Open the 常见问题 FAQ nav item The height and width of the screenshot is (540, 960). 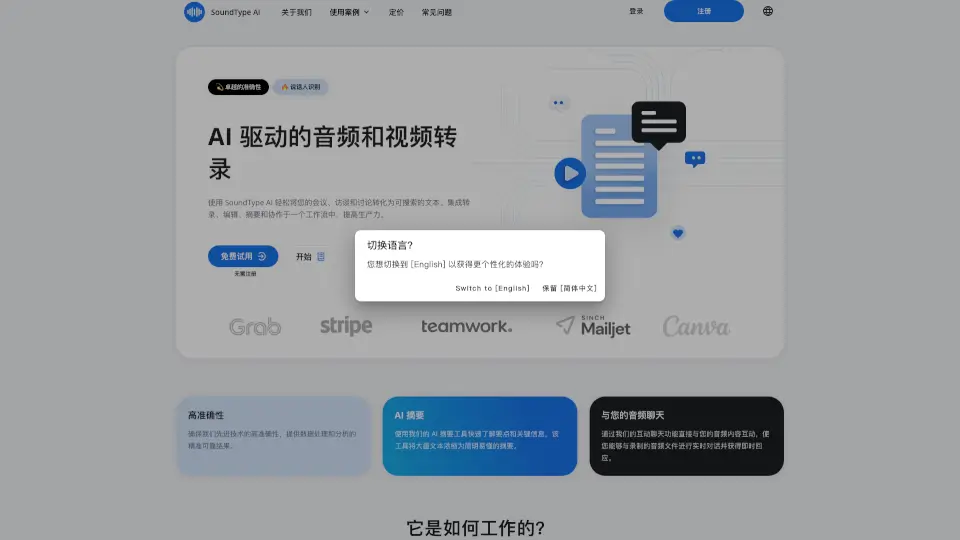437,12
